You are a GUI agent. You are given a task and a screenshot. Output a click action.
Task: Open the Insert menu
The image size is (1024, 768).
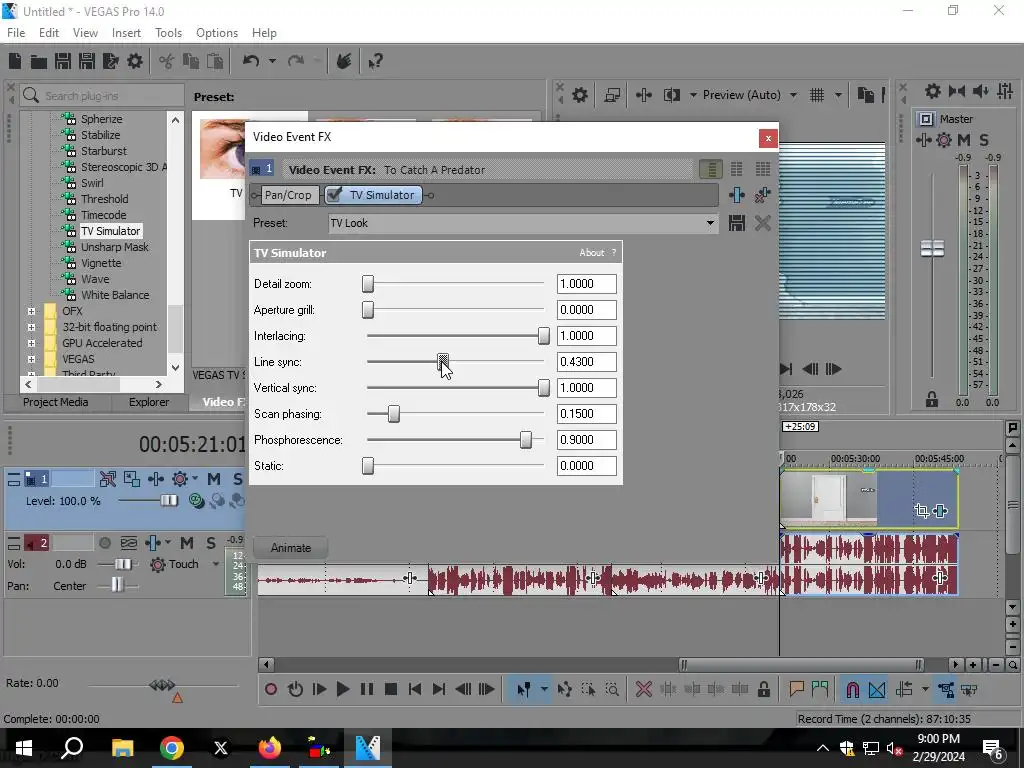pos(126,33)
